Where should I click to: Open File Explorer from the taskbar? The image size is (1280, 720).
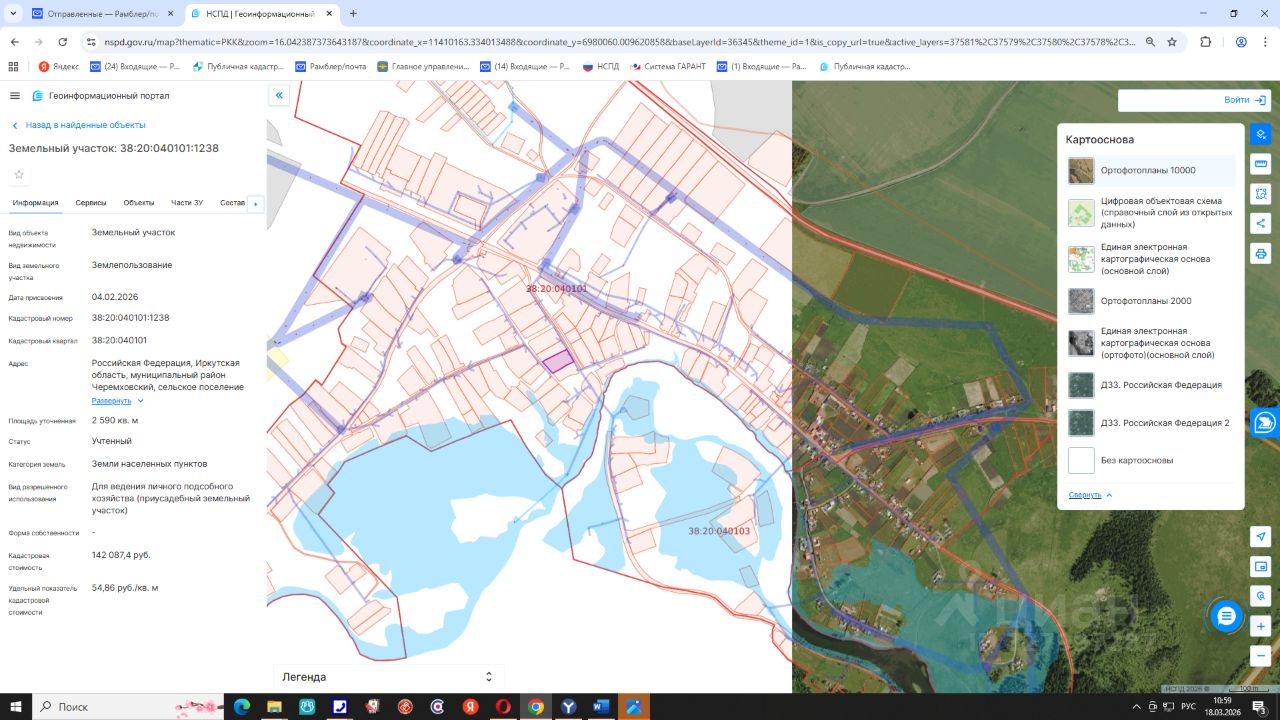[274, 707]
